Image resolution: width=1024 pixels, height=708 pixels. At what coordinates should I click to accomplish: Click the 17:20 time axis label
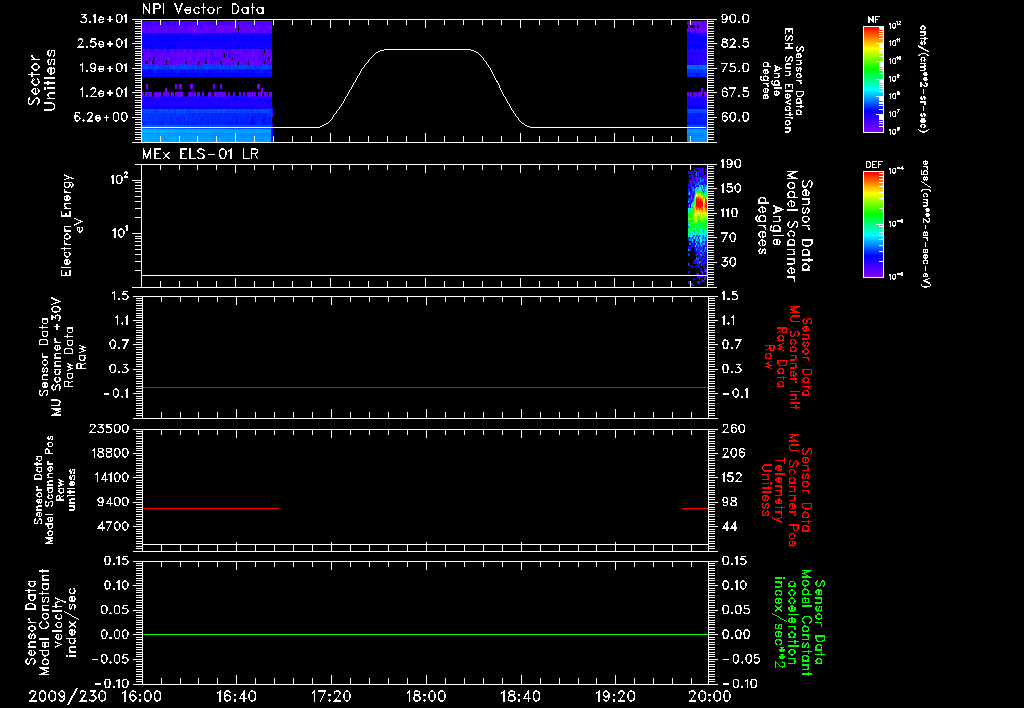click(x=331, y=696)
